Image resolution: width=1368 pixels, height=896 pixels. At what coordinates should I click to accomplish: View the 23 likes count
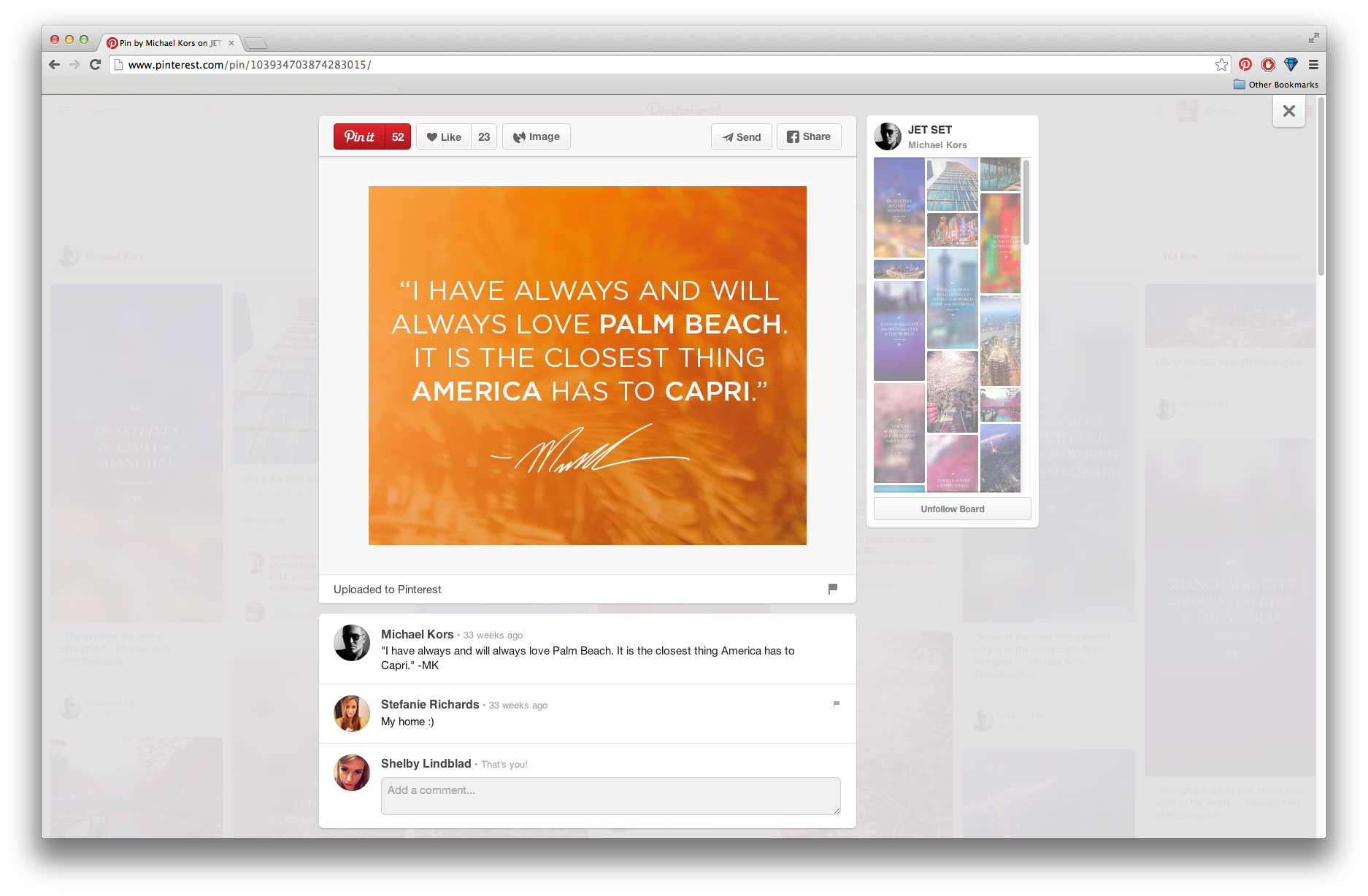[484, 136]
